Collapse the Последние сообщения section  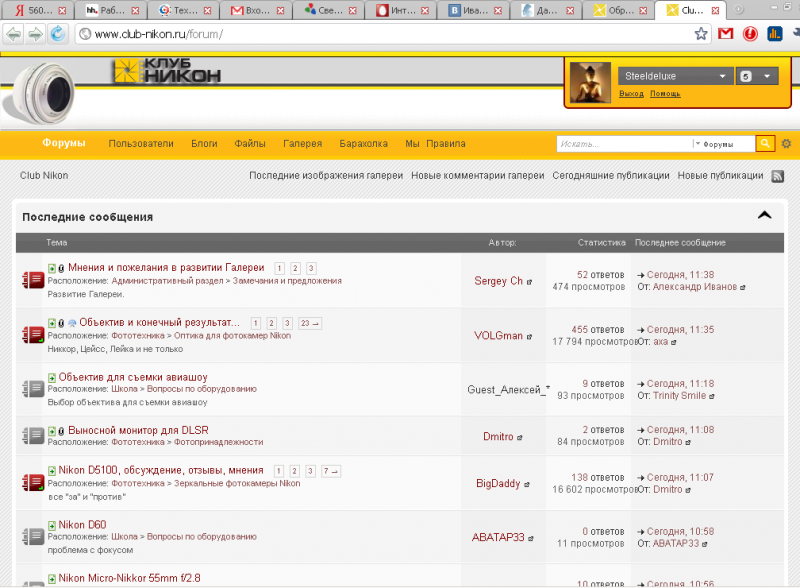(x=764, y=215)
